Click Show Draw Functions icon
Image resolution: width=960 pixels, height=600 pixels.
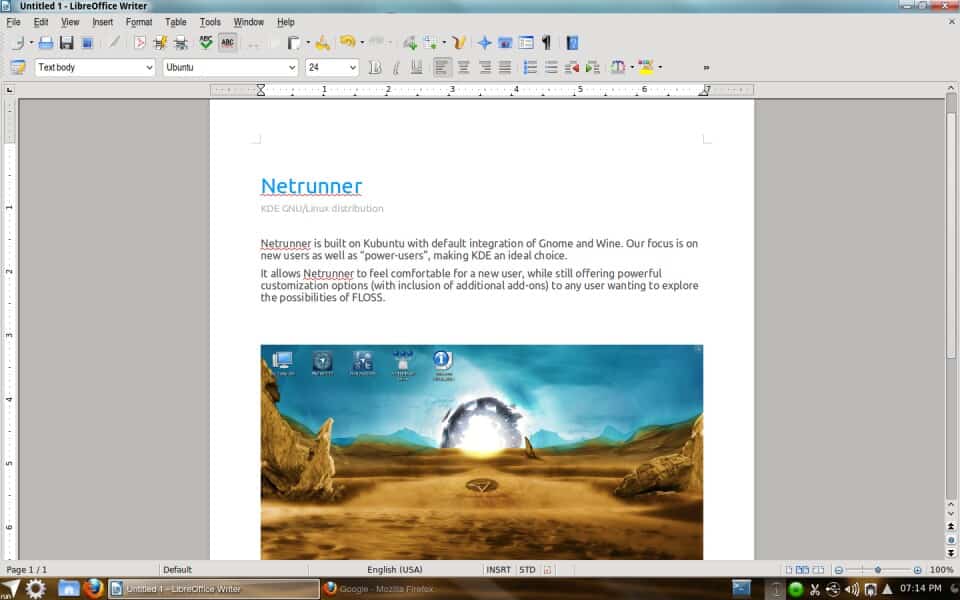point(459,43)
